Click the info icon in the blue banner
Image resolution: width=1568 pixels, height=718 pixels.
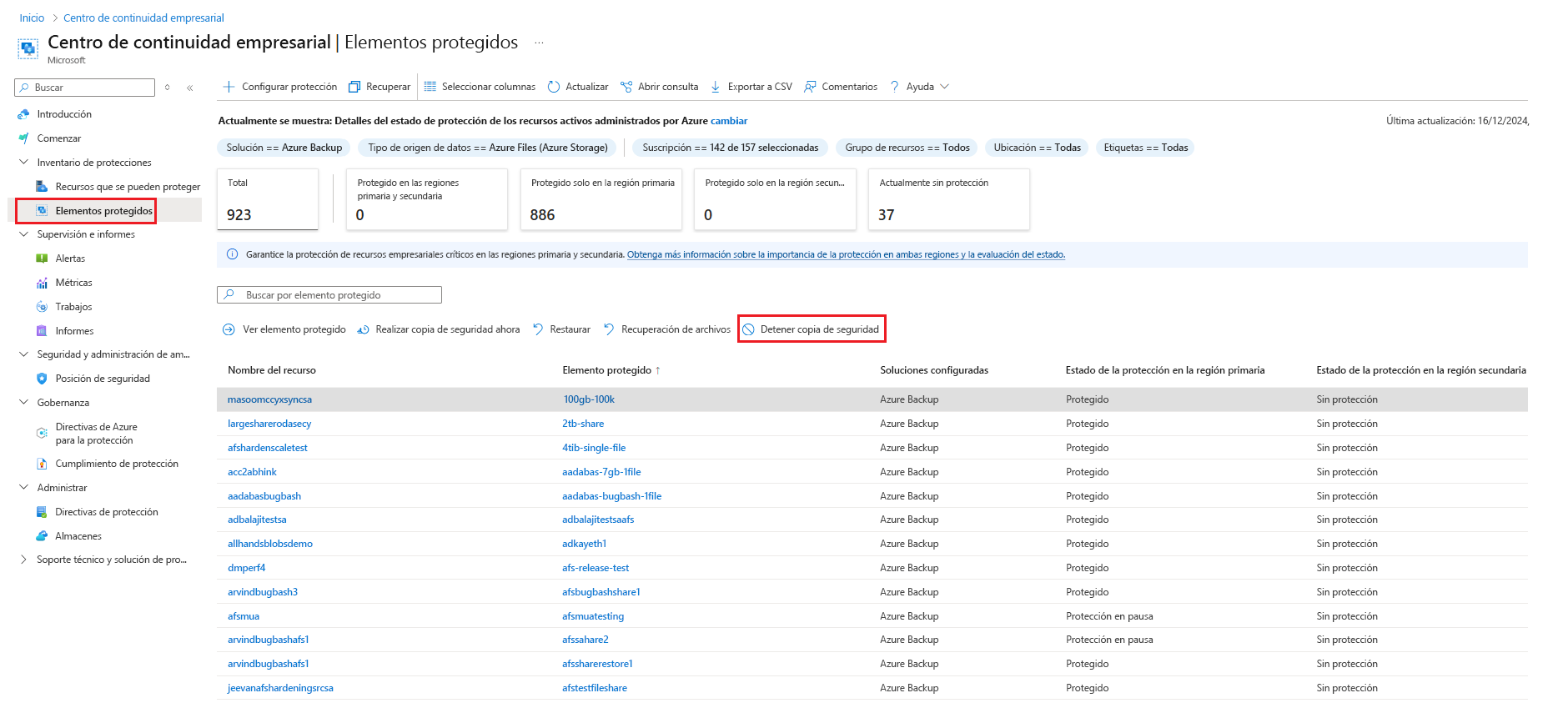pyautogui.click(x=232, y=254)
